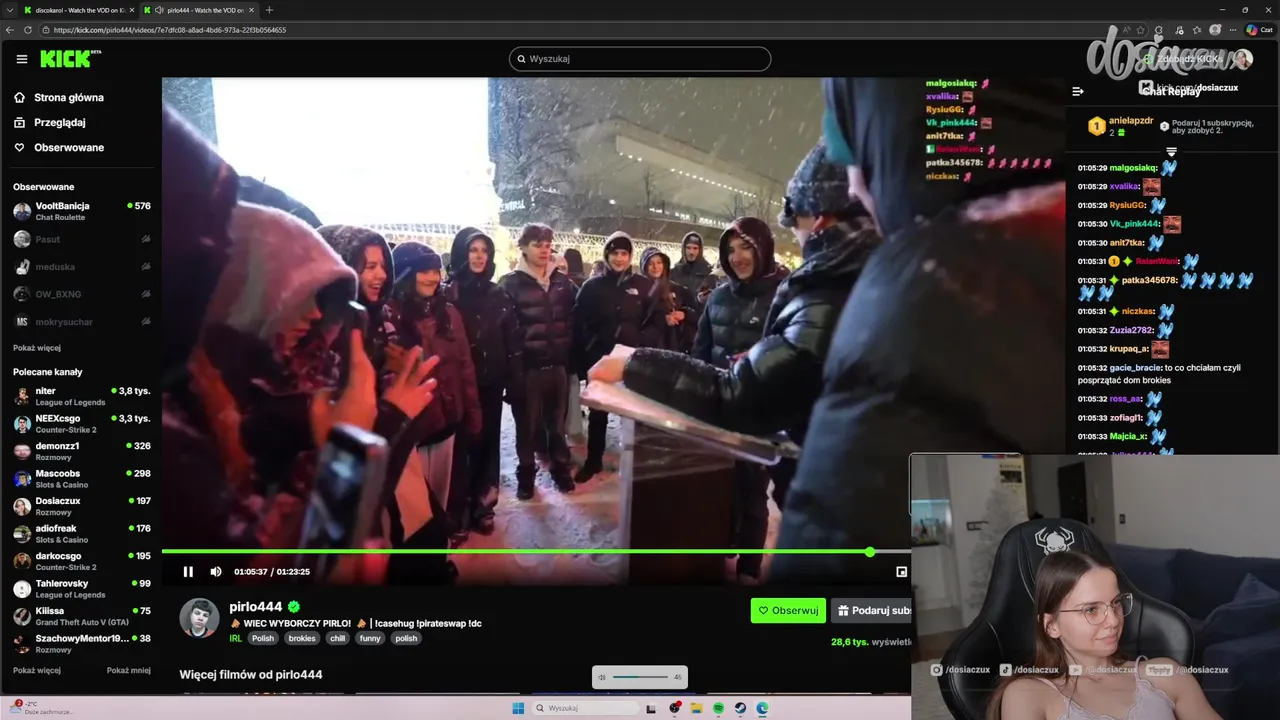Open Mascoobs Slots & Casino channel
Viewport: 1280px width, 720px height.
coord(81,479)
